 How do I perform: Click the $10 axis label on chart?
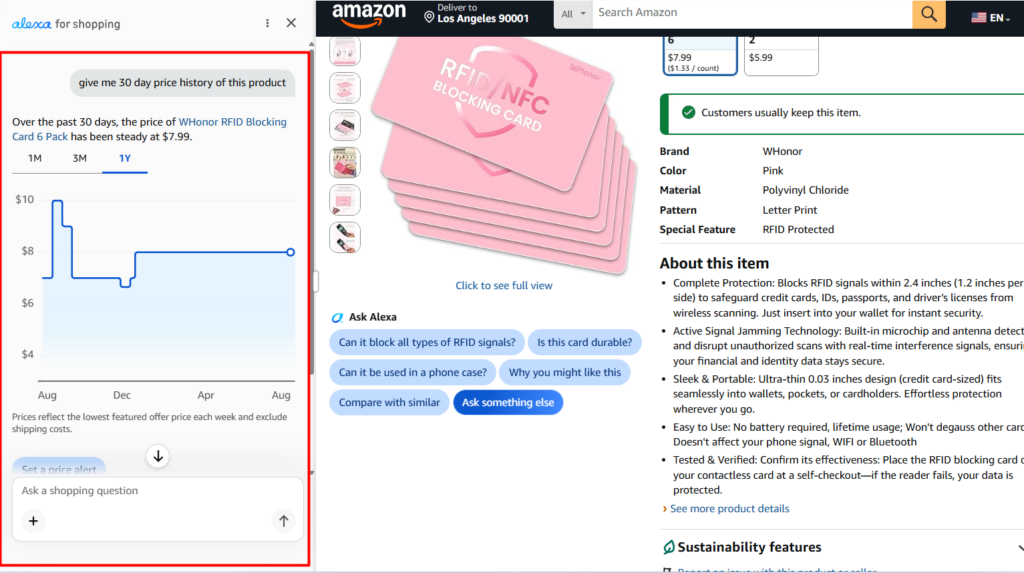(x=25, y=199)
